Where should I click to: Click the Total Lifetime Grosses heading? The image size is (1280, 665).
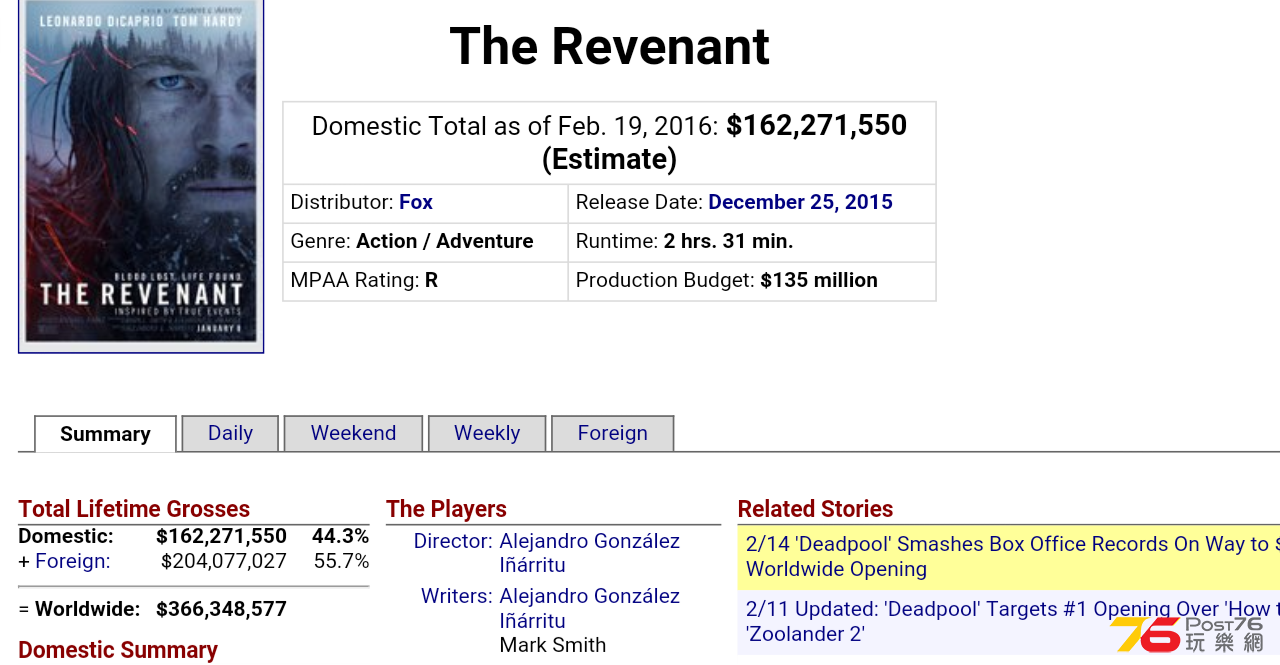coord(134,509)
